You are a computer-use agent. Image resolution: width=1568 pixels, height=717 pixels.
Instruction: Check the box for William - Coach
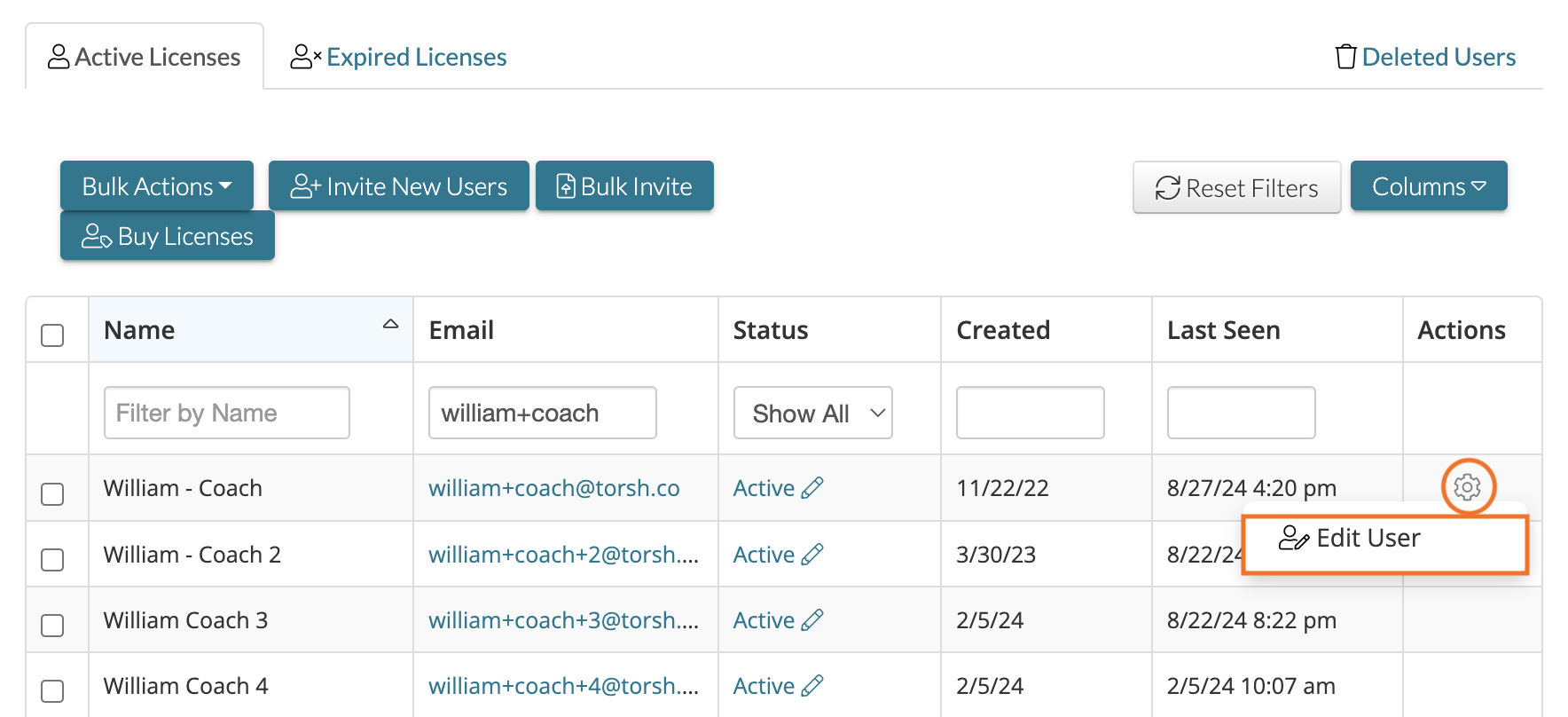[52, 493]
